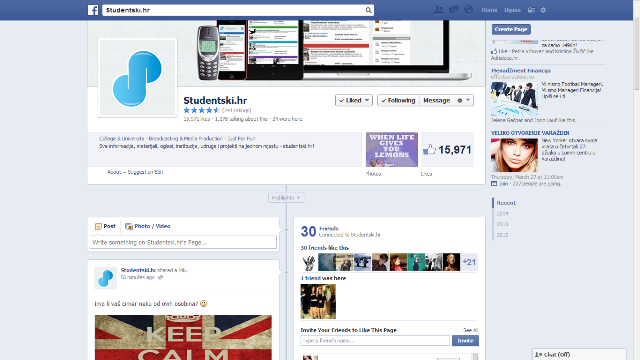Click the Join event calendar icon
Image resolution: width=640 pixels, height=360 pixels.
pos(494,184)
